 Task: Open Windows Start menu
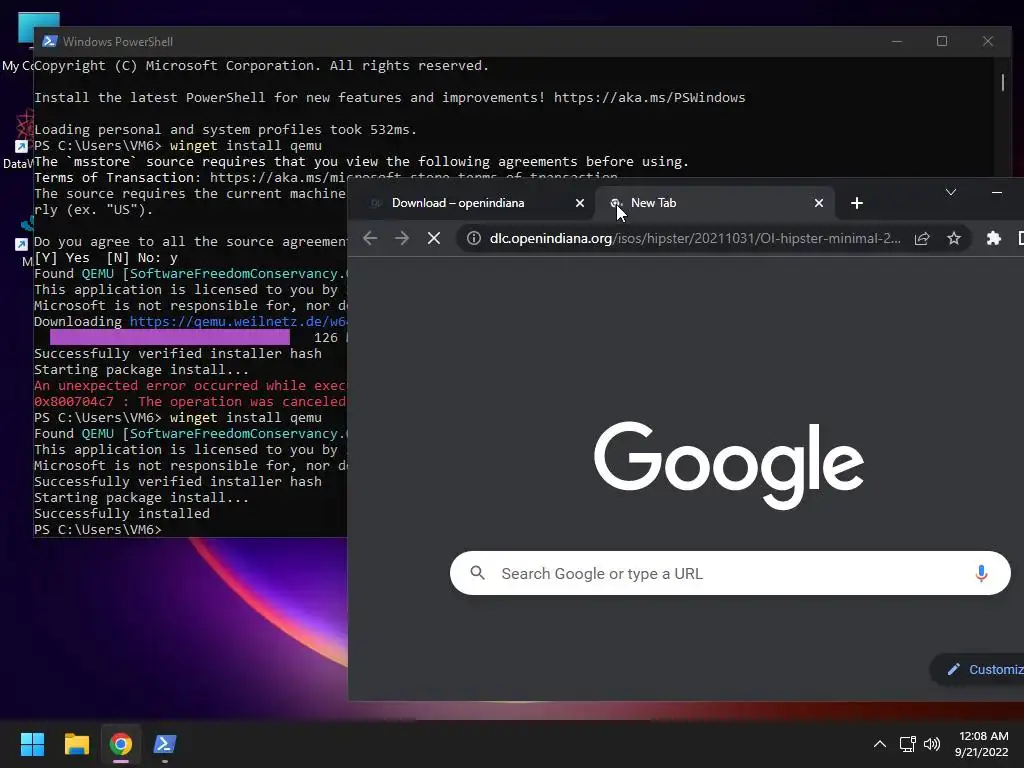pyautogui.click(x=32, y=744)
